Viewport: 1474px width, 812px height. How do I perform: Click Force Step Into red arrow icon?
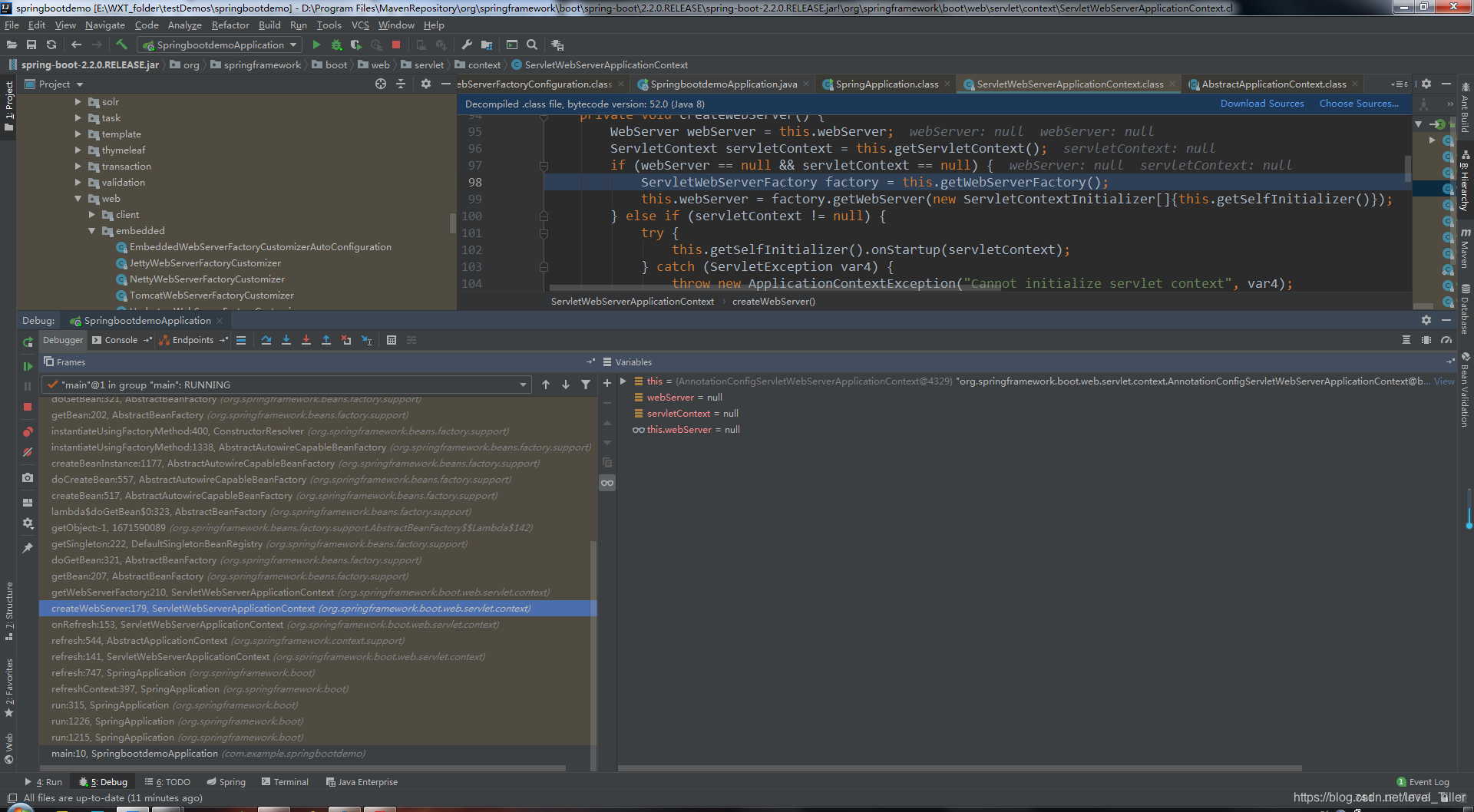point(306,340)
